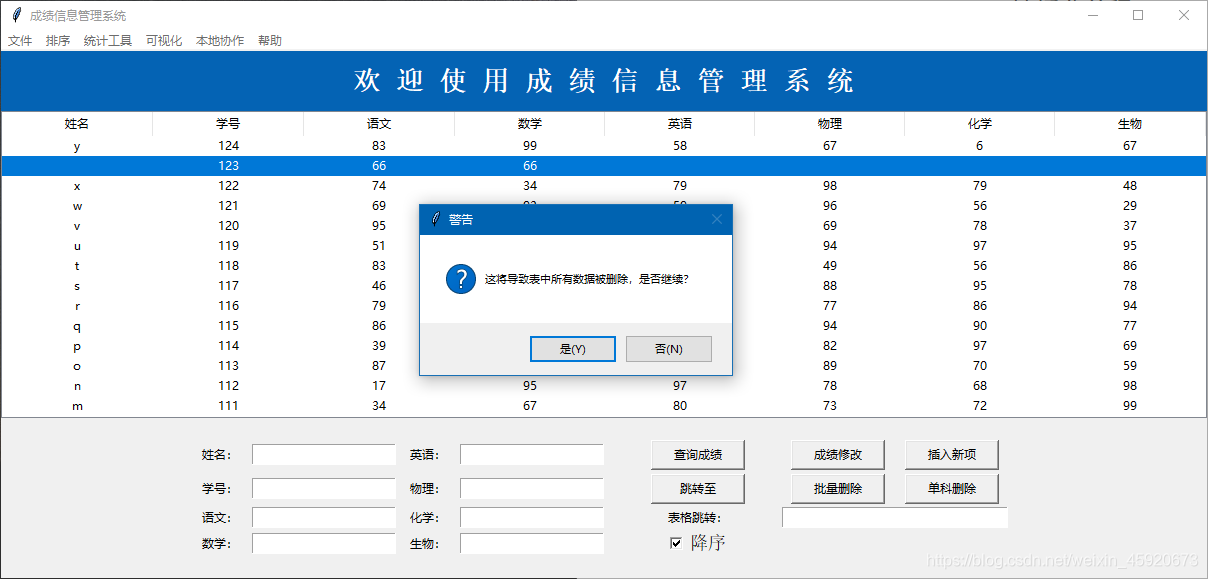Click the 姓名 input field

point(323,454)
